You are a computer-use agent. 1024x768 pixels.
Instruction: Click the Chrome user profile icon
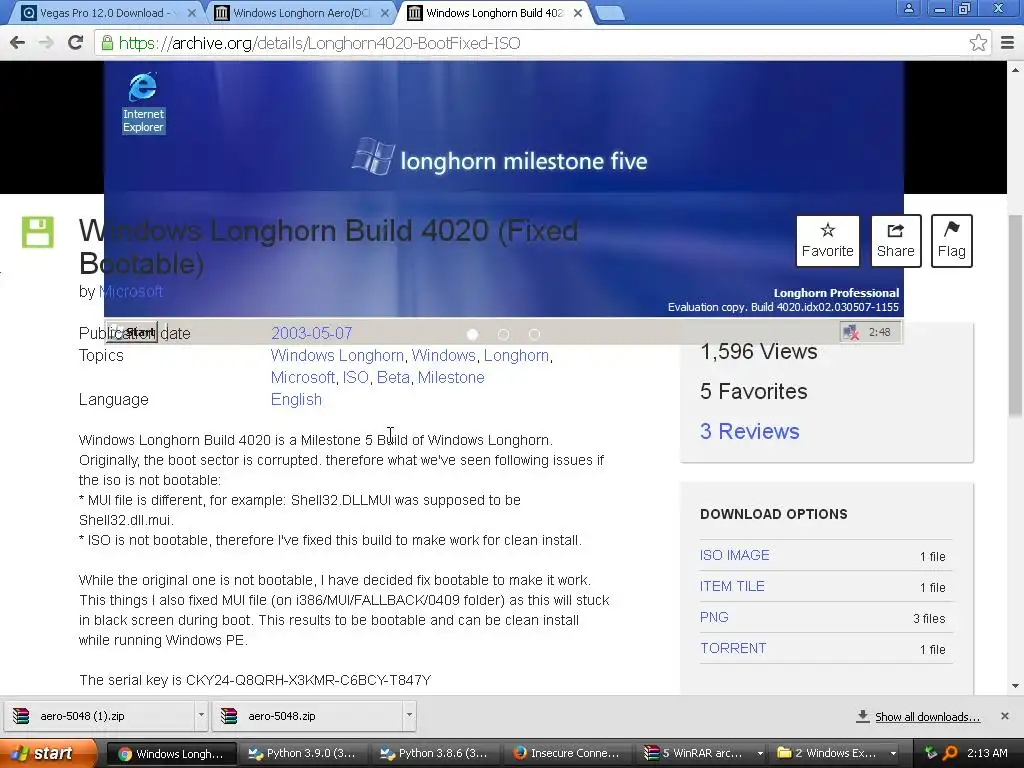coord(908,8)
